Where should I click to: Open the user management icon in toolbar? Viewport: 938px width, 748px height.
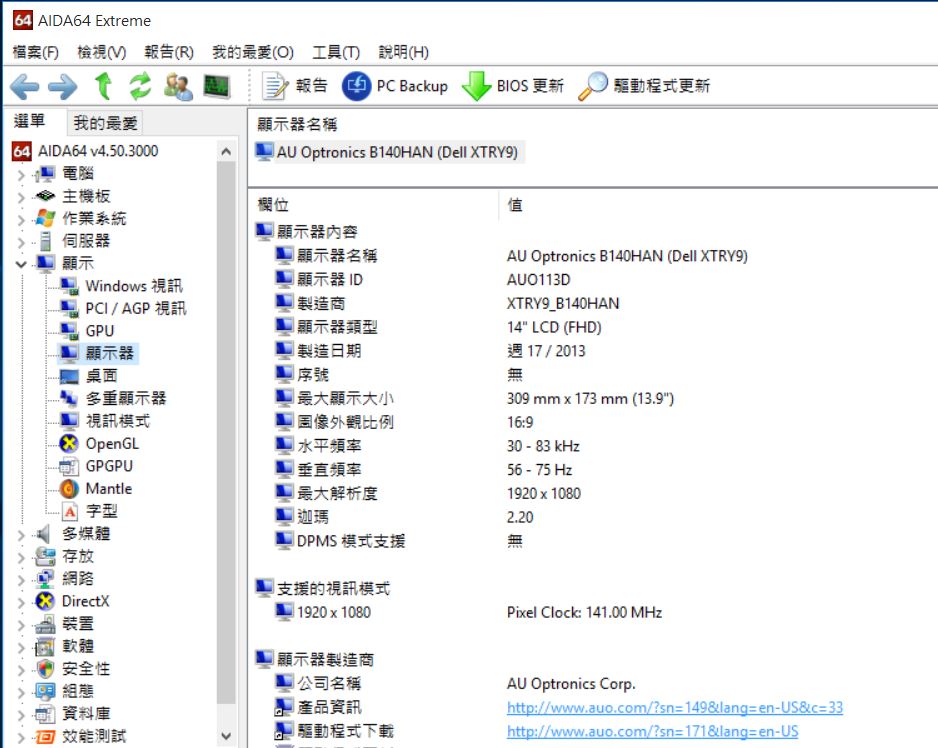[178, 86]
